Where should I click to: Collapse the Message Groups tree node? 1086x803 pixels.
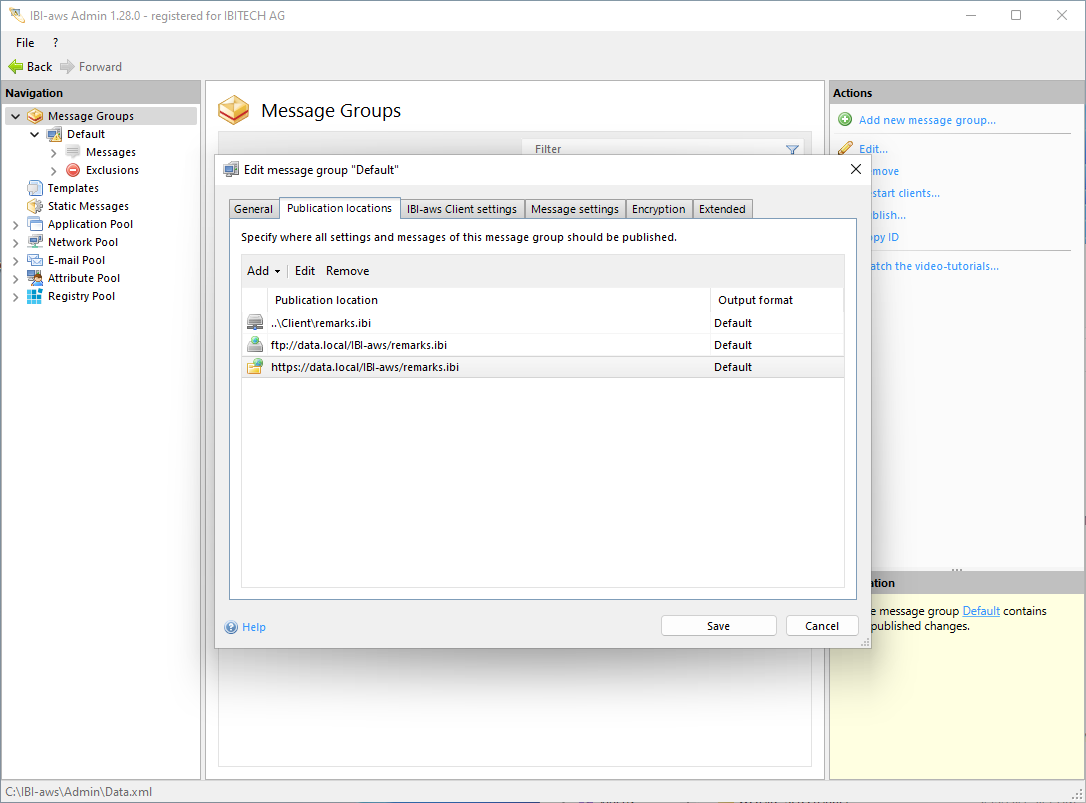tap(15, 116)
